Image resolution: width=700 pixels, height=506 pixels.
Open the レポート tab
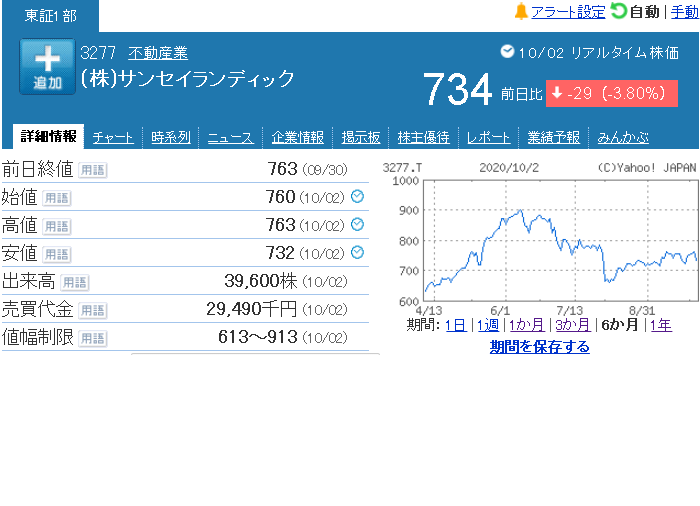488,137
